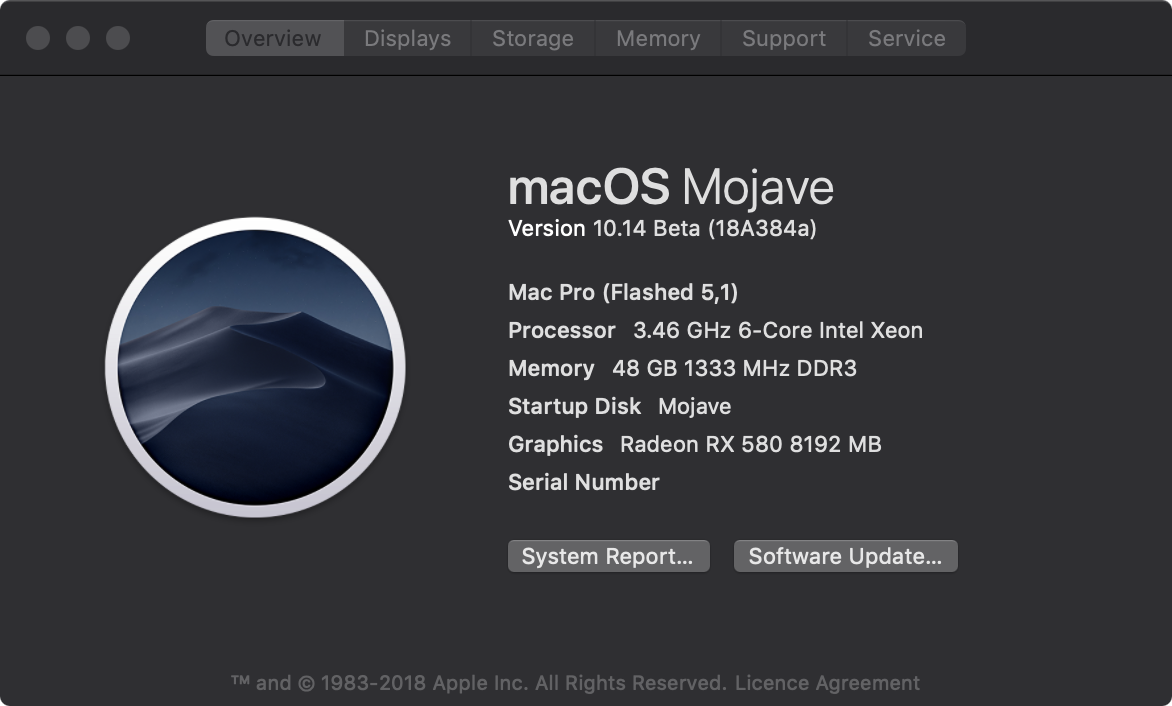The height and width of the screenshot is (706, 1172).
Task: Click the Software Update button
Action: pos(845,557)
